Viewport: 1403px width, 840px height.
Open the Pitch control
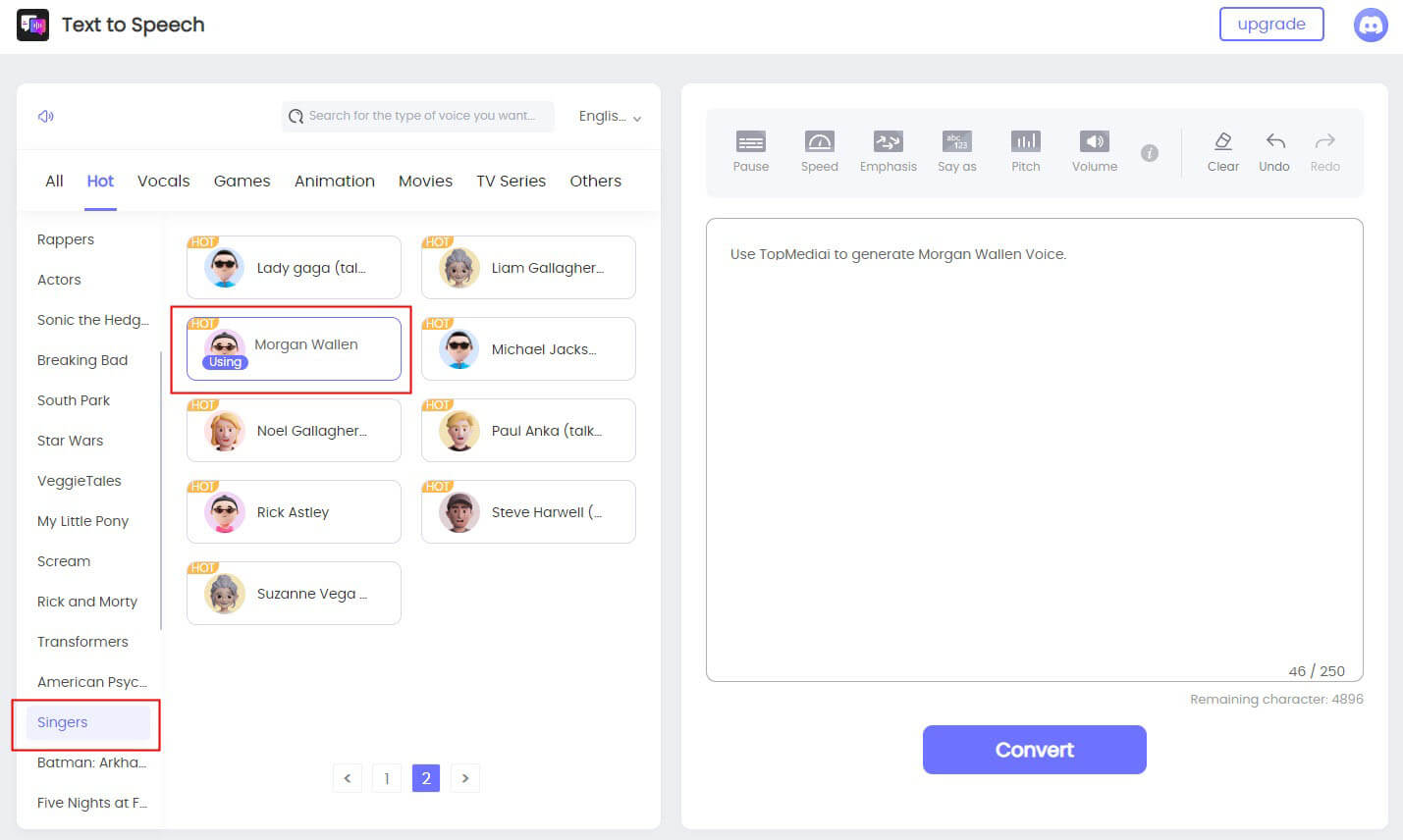click(1026, 151)
